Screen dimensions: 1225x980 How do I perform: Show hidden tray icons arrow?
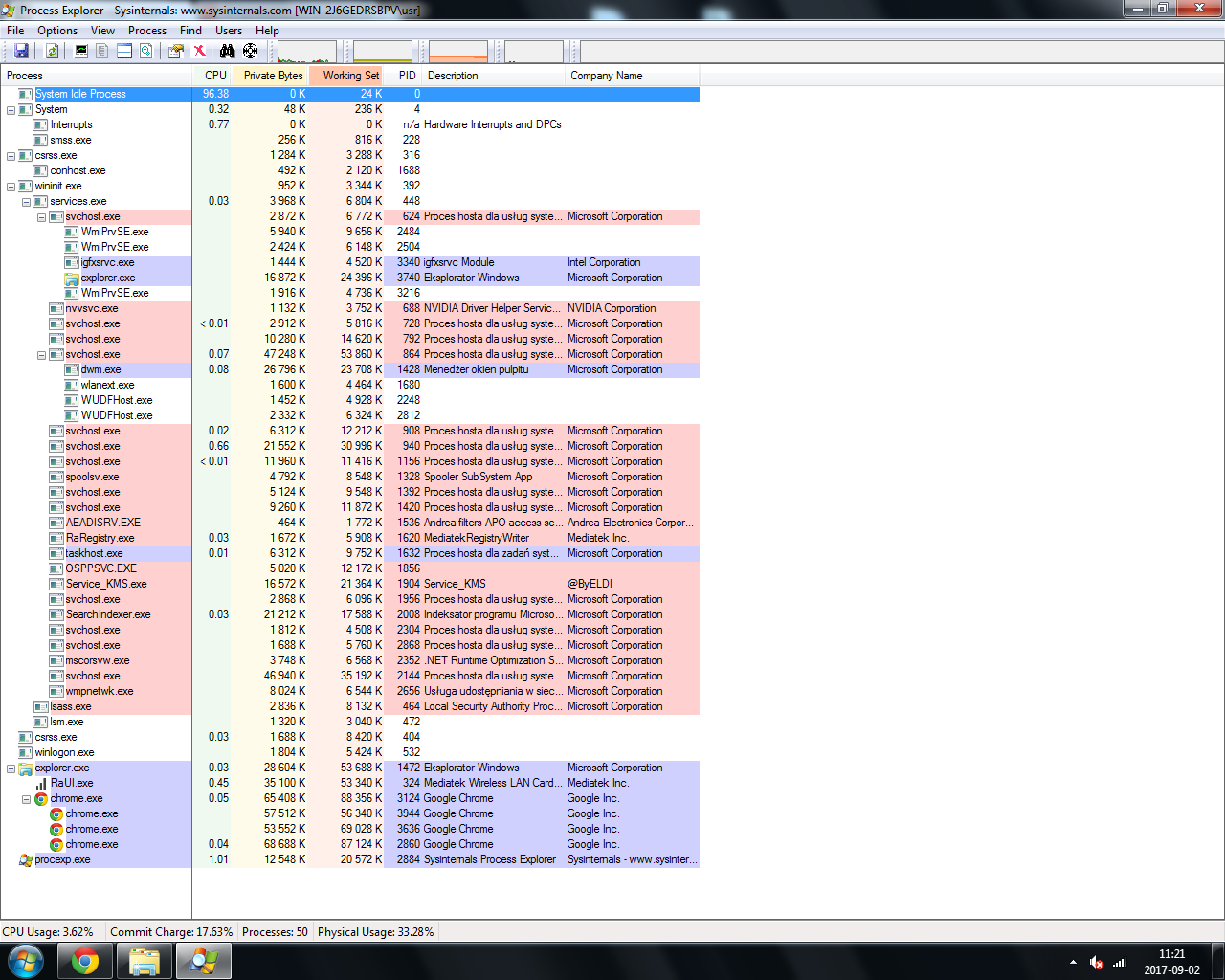1073,962
